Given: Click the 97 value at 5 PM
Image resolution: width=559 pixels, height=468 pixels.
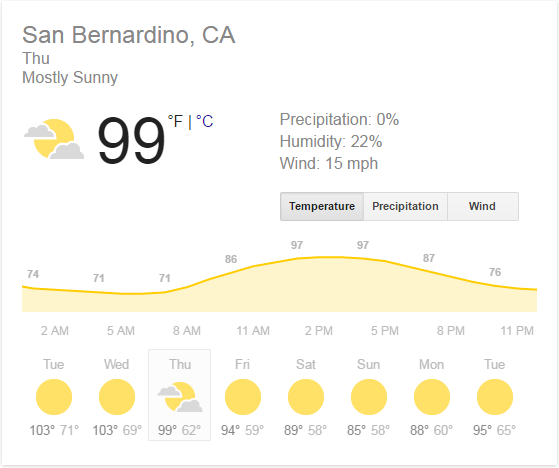Looking at the screenshot, I should pos(363,245).
